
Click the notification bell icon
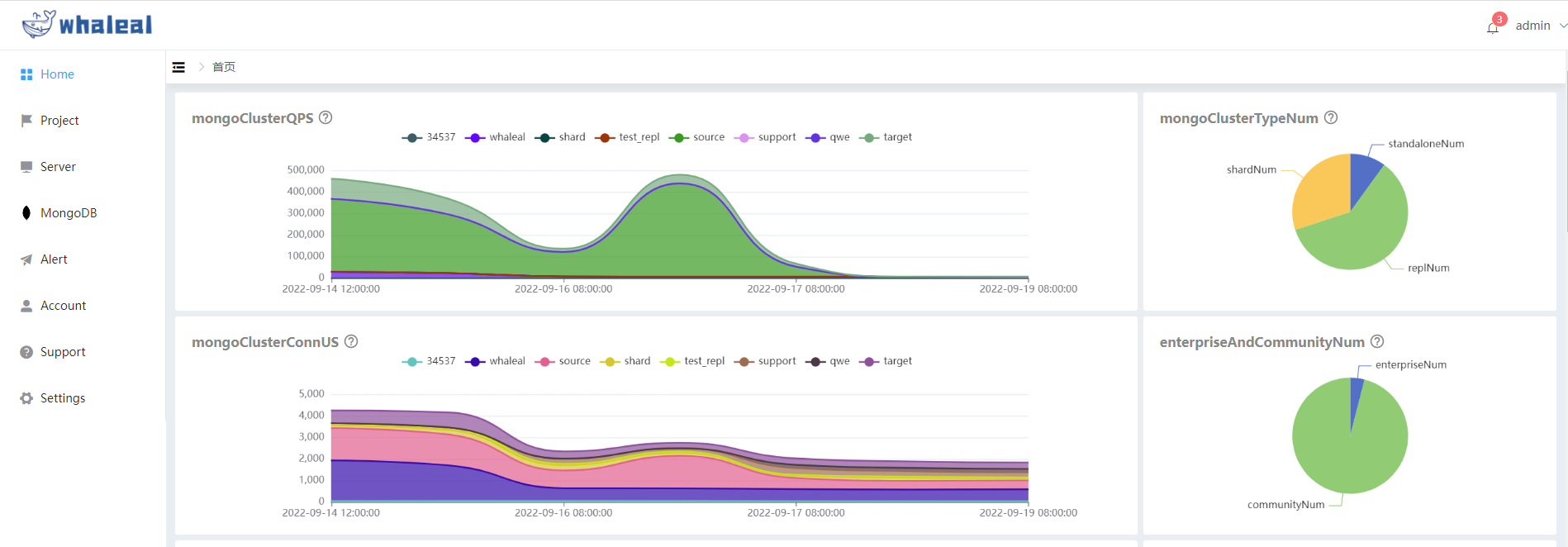point(1492,27)
